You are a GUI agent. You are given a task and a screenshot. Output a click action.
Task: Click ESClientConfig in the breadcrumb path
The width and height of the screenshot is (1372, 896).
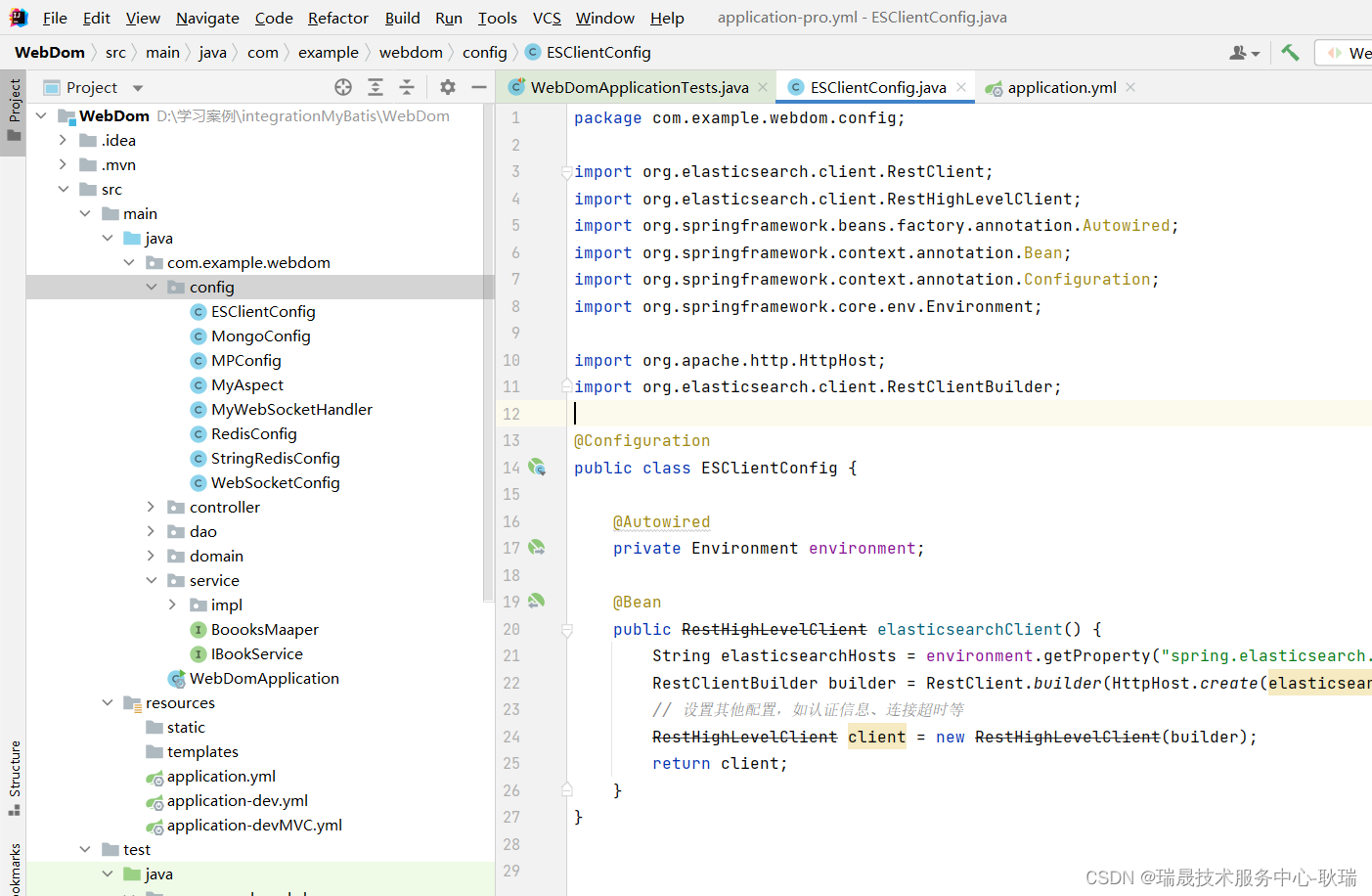[588, 53]
